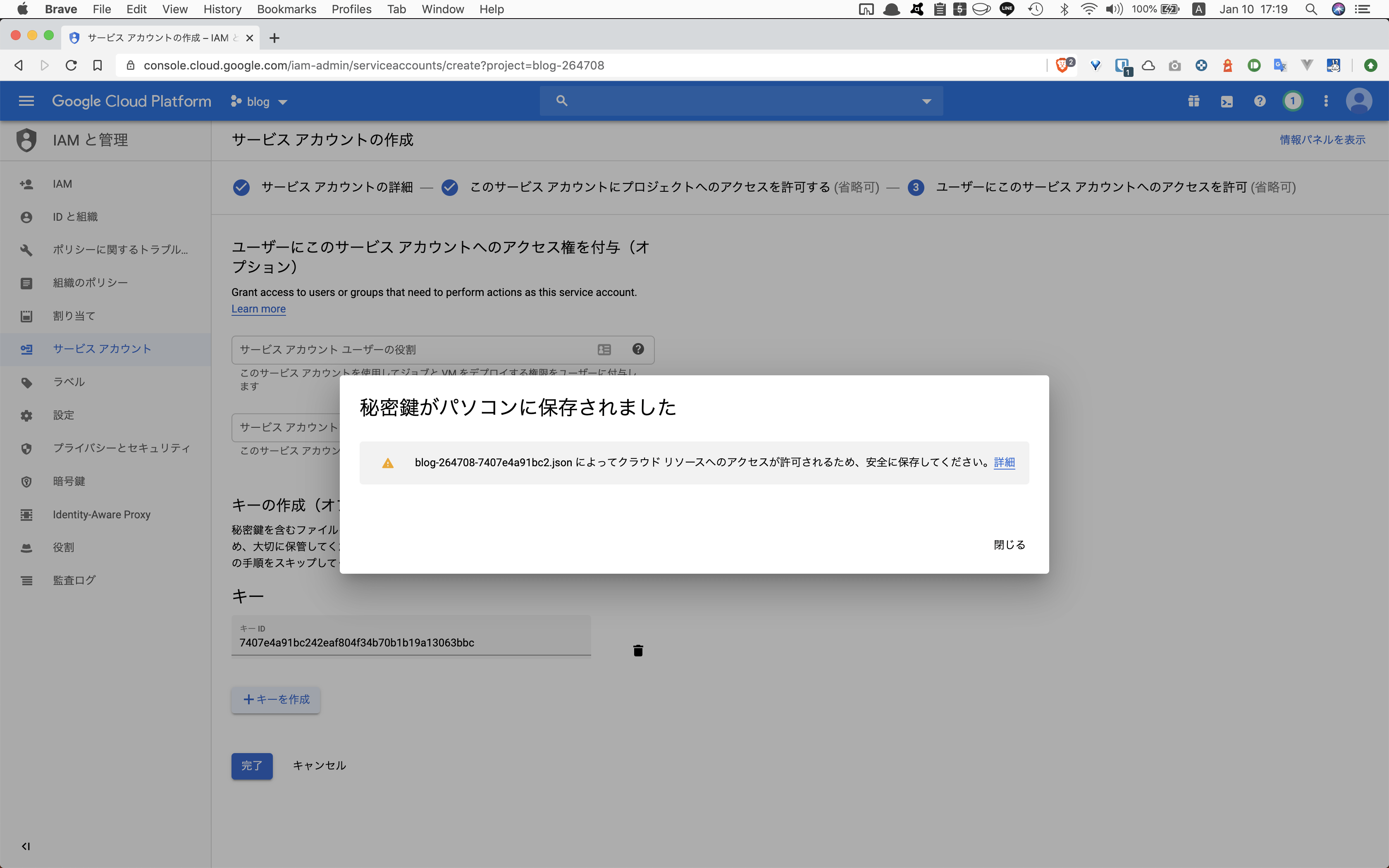Open Cloud Shell terminal icon
1389x868 pixels.
pos(1227,100)
